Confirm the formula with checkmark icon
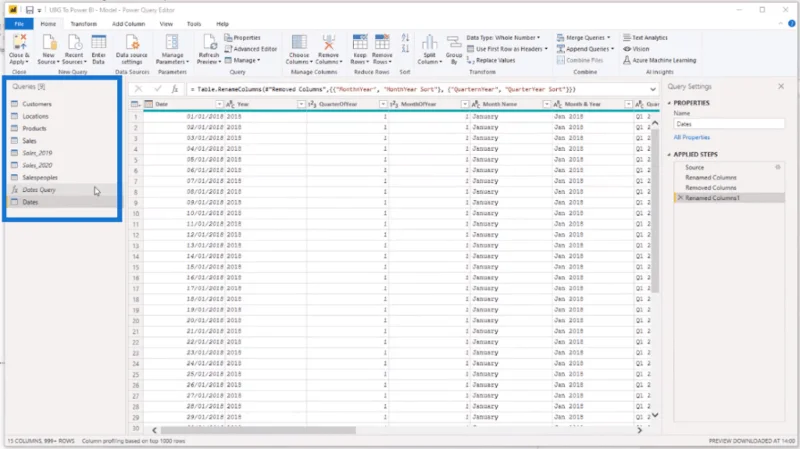The image size is (800, 449). click(158, 89)
